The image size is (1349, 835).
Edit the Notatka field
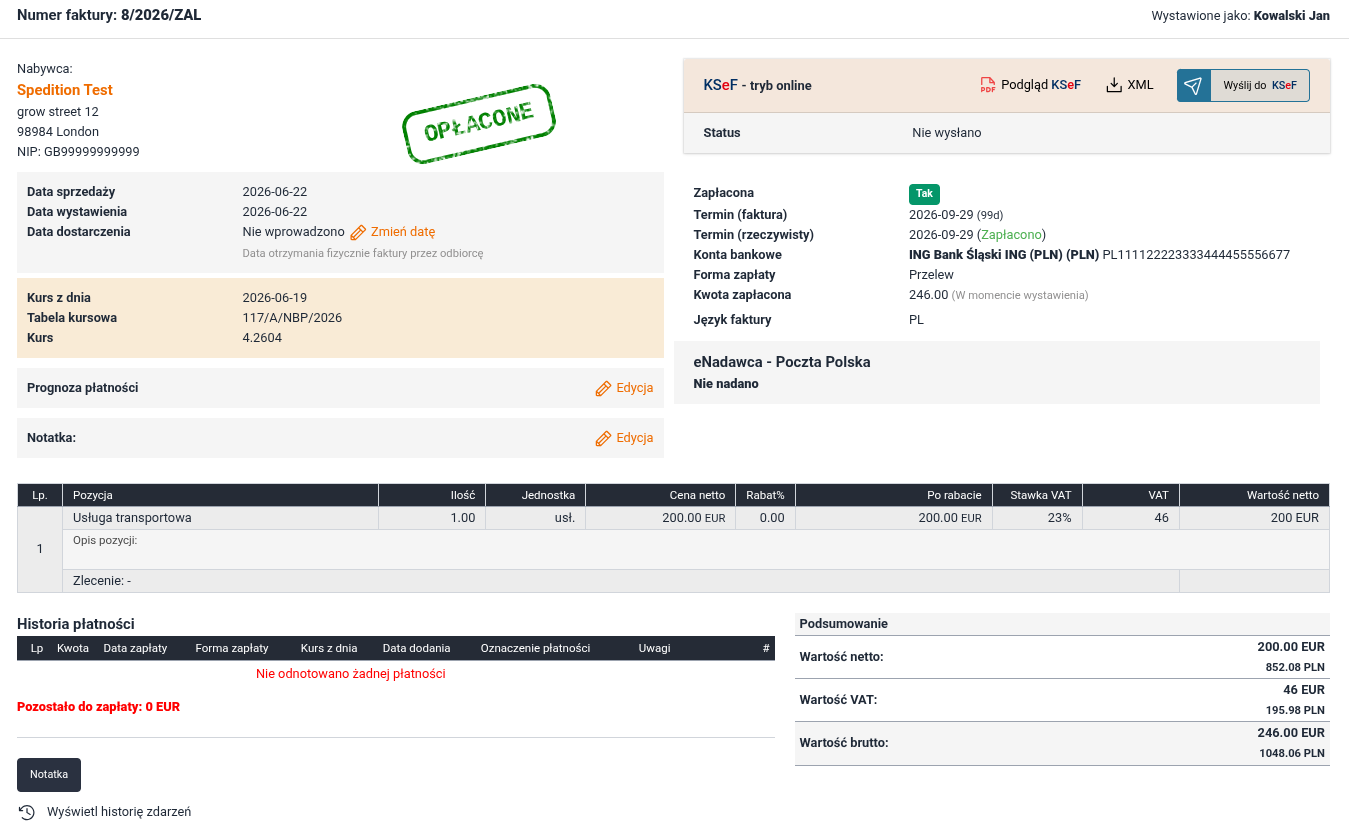[634, 438]
